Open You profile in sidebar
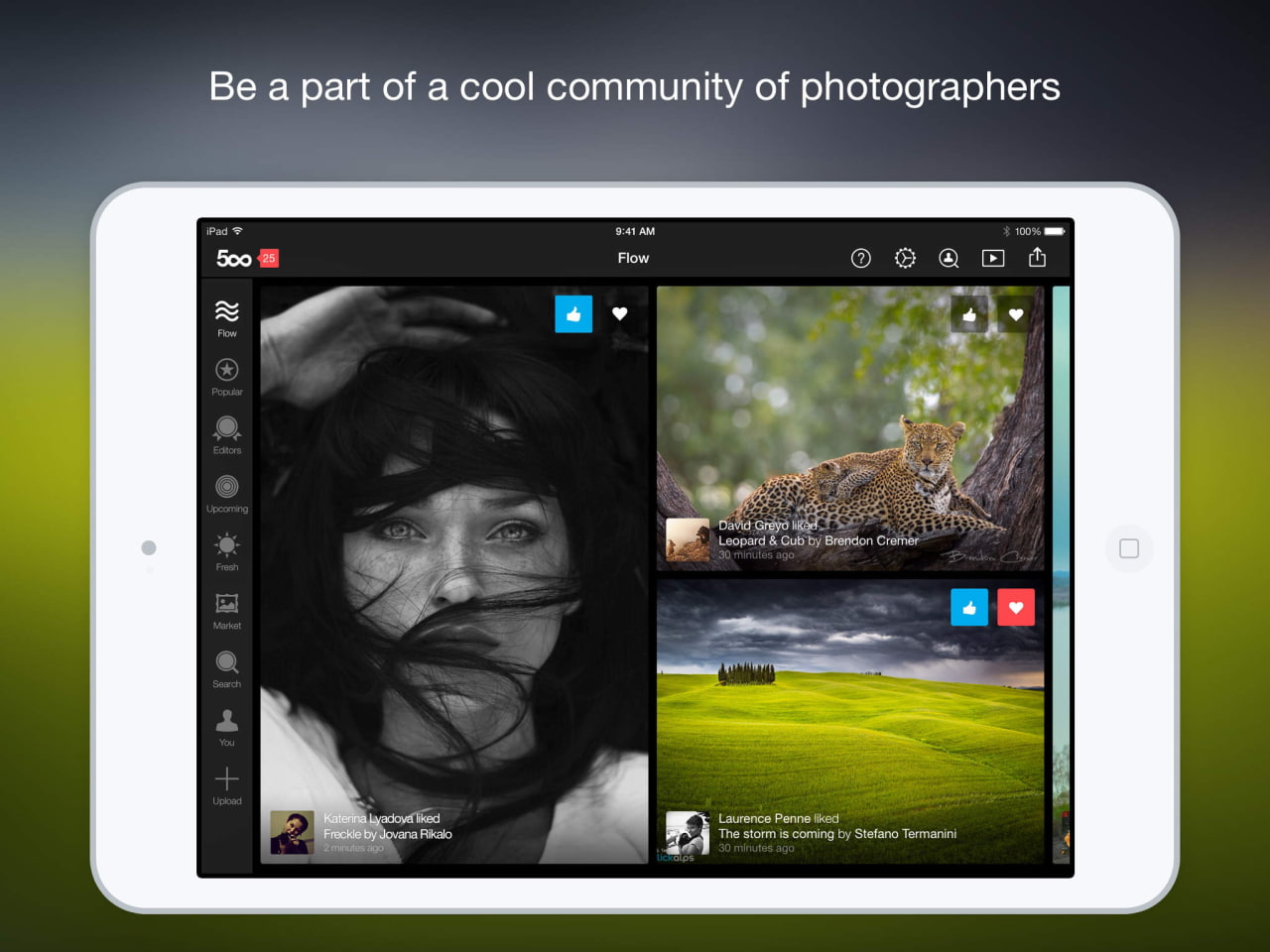The height and width of the screenshot is (952, 1270). pos(227,728)
